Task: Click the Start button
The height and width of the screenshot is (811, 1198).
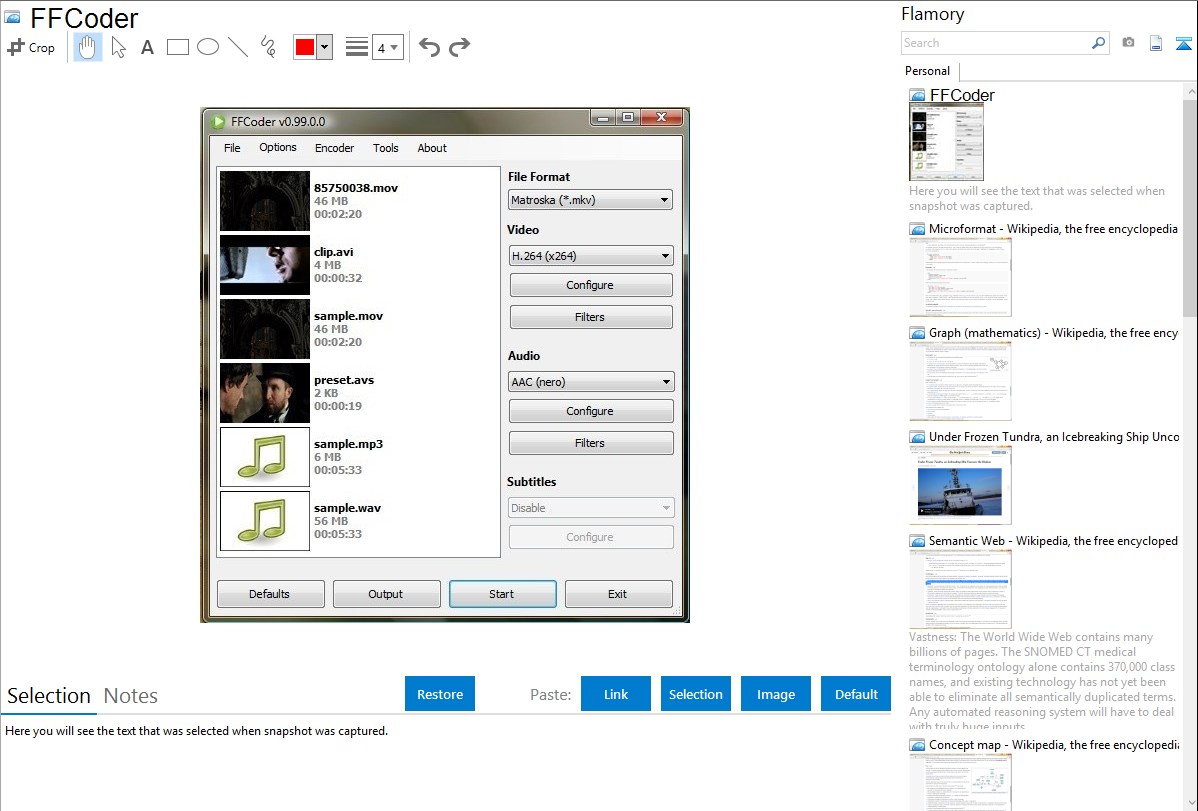Action: tap(503, 594)
